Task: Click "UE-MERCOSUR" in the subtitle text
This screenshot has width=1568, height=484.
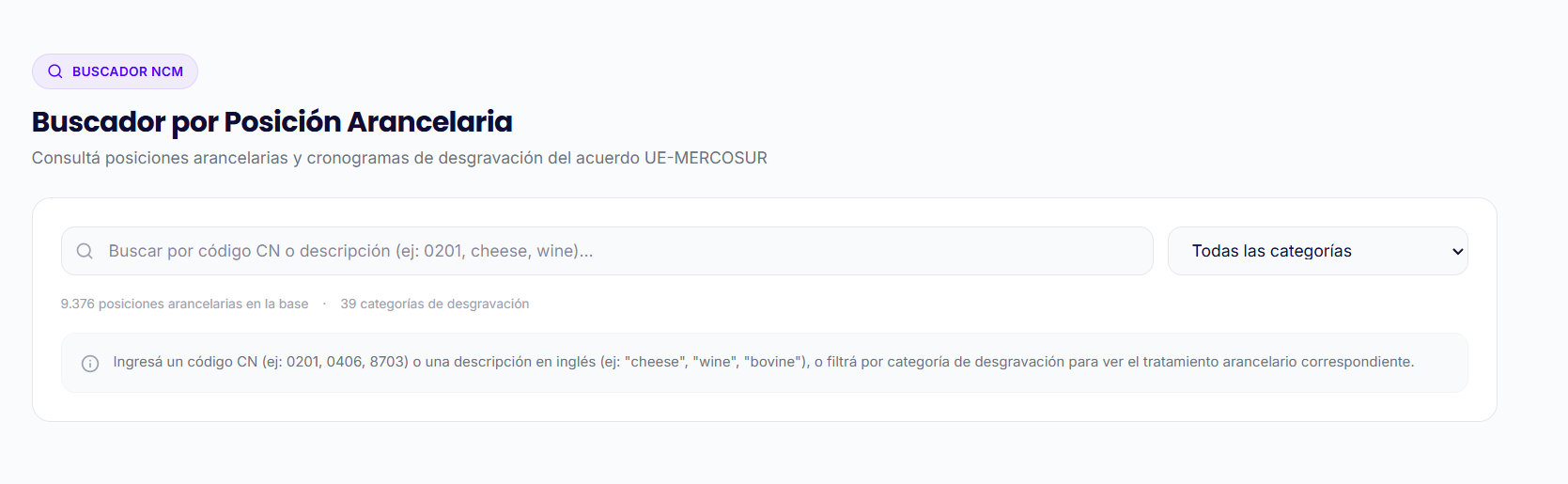Action: tap(706, 158)
